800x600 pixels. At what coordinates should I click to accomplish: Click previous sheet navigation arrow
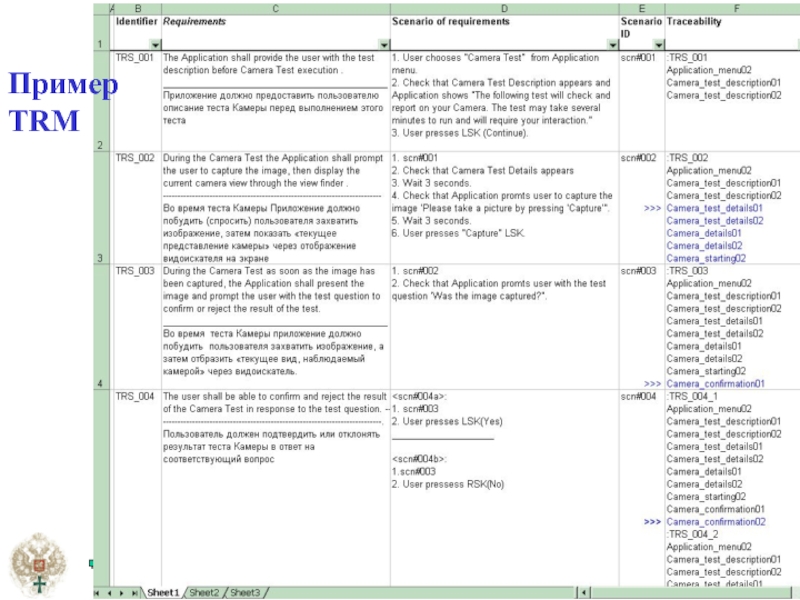[x=110, y=592]
